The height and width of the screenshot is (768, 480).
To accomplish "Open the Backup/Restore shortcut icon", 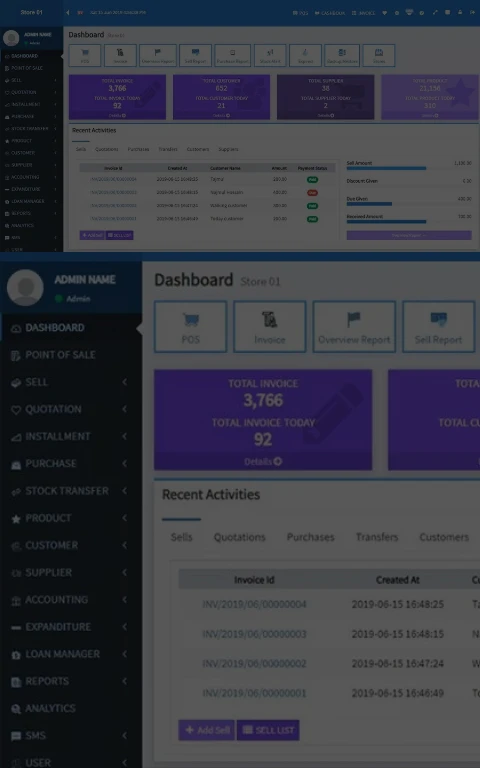I will (342, 55).
